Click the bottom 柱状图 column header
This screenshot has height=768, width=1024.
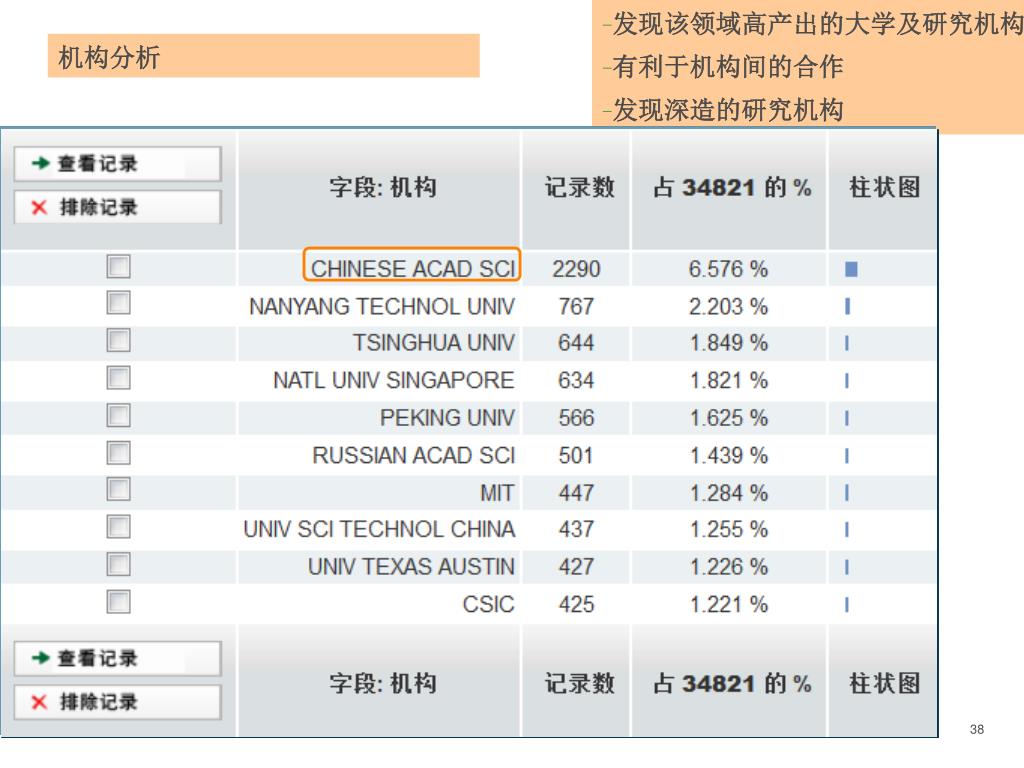[884, 684]
